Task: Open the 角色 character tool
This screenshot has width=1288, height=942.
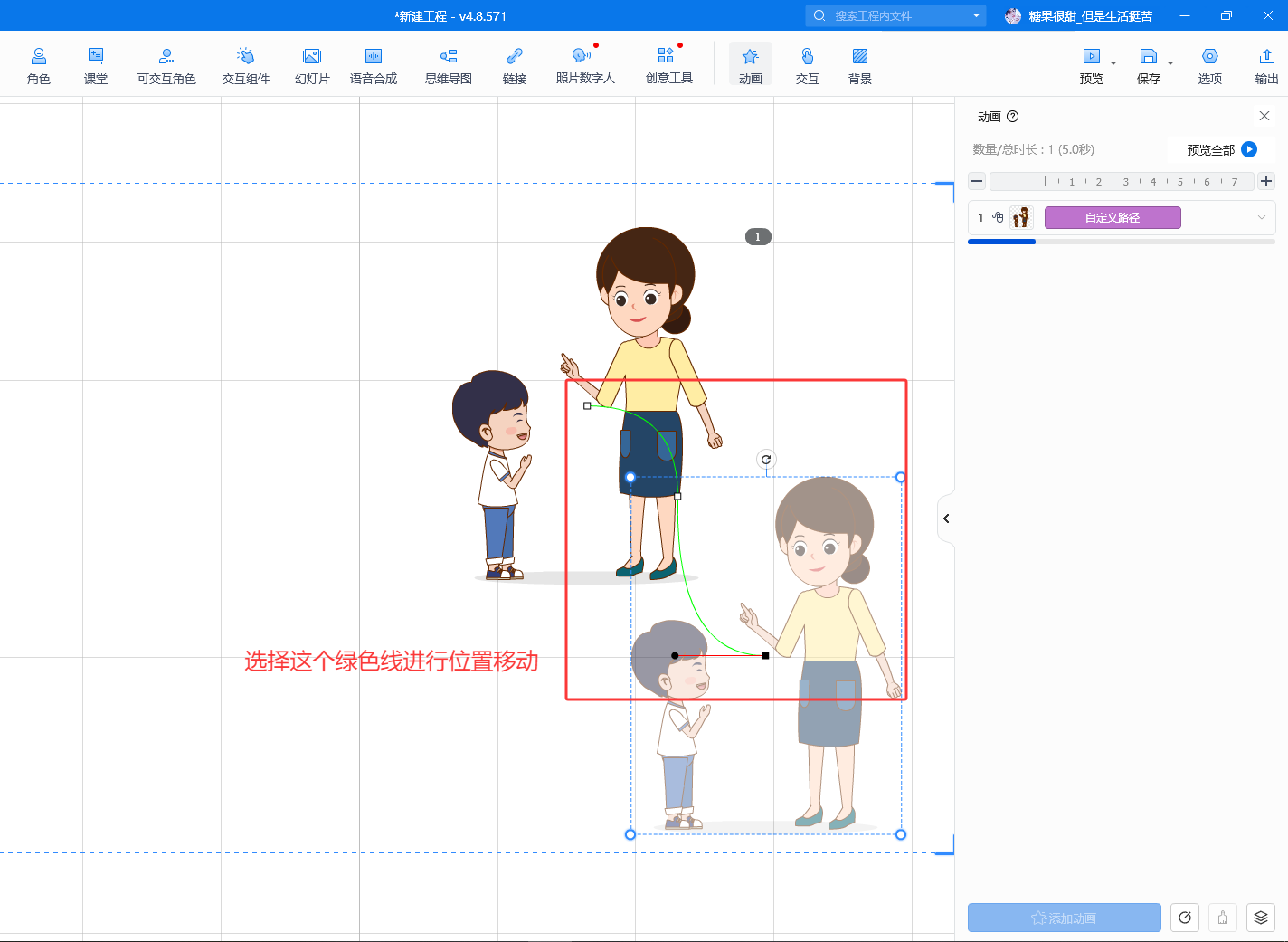Action: click(x=39, y=65)
